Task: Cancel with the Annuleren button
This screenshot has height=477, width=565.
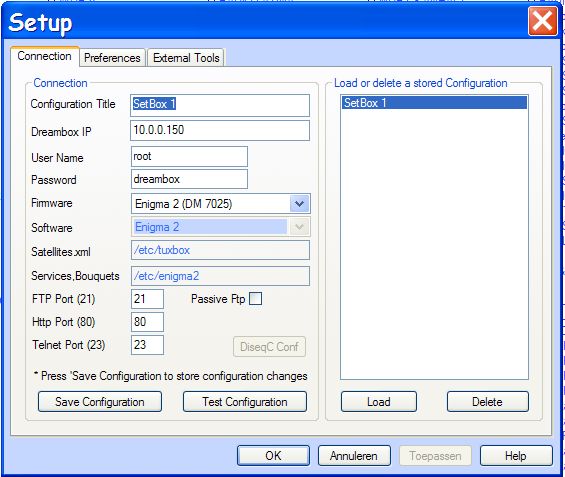Action: 354,456
